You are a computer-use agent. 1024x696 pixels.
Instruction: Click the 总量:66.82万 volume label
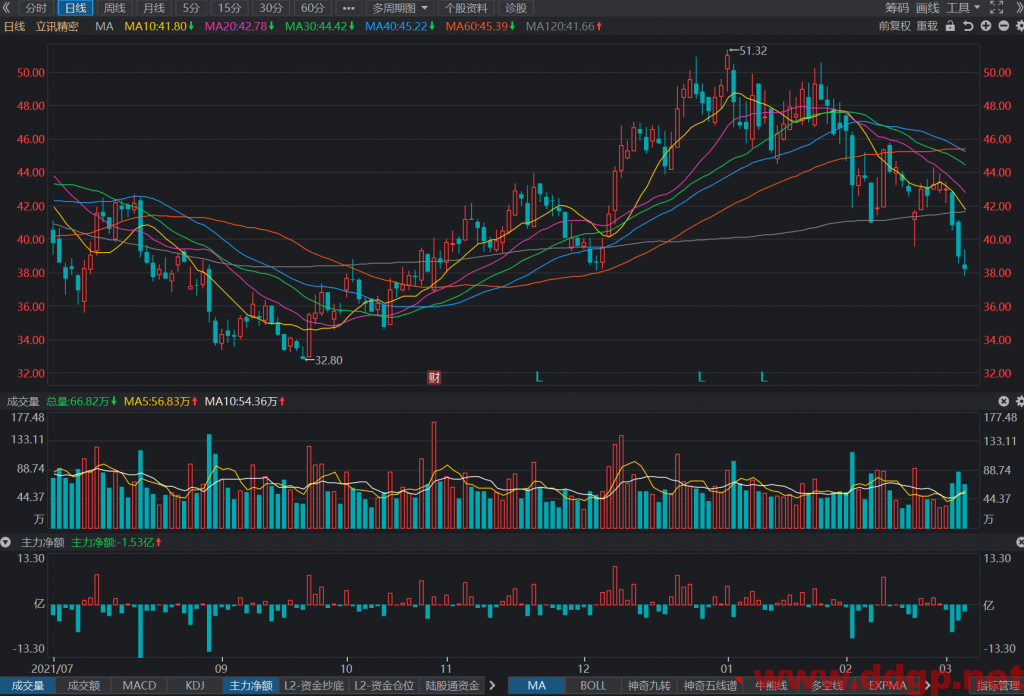[81, 401]
